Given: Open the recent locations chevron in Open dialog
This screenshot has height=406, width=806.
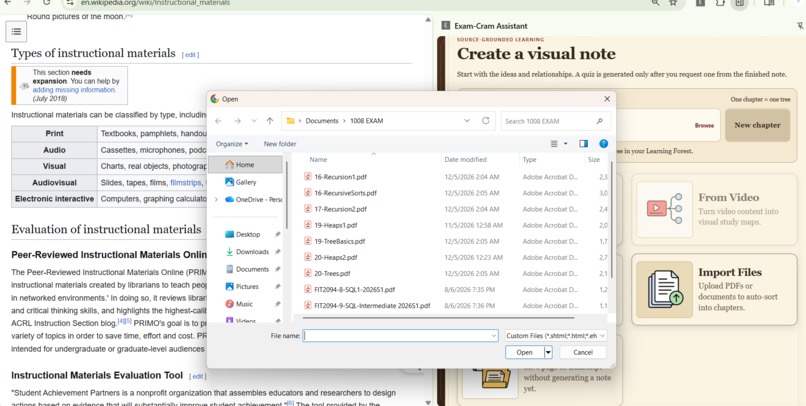Looking at the screenshot, I should click(x=254, y=121).
